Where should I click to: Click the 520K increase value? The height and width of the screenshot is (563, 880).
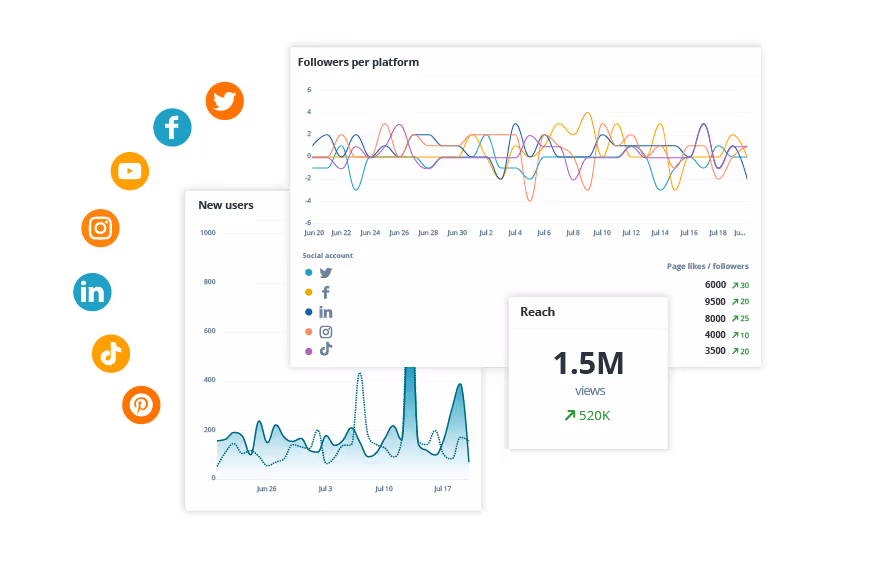click(594, 416)
